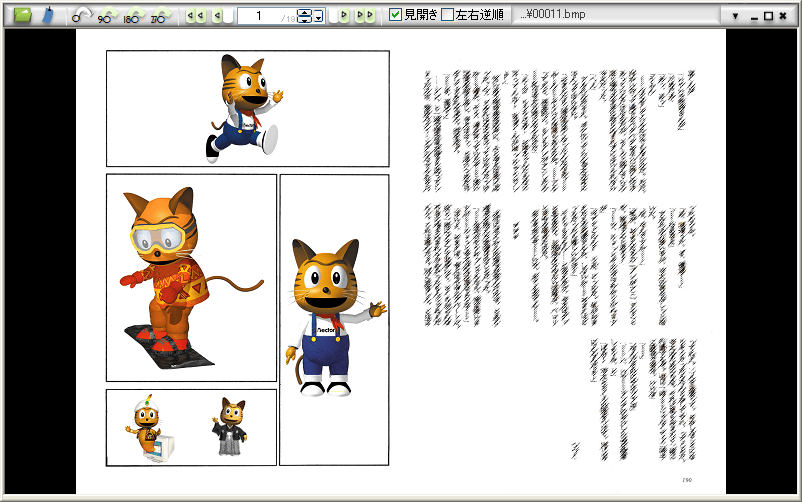Click the page number input field
This screenshot has width=802, height=502.
(x=266, y=16)
